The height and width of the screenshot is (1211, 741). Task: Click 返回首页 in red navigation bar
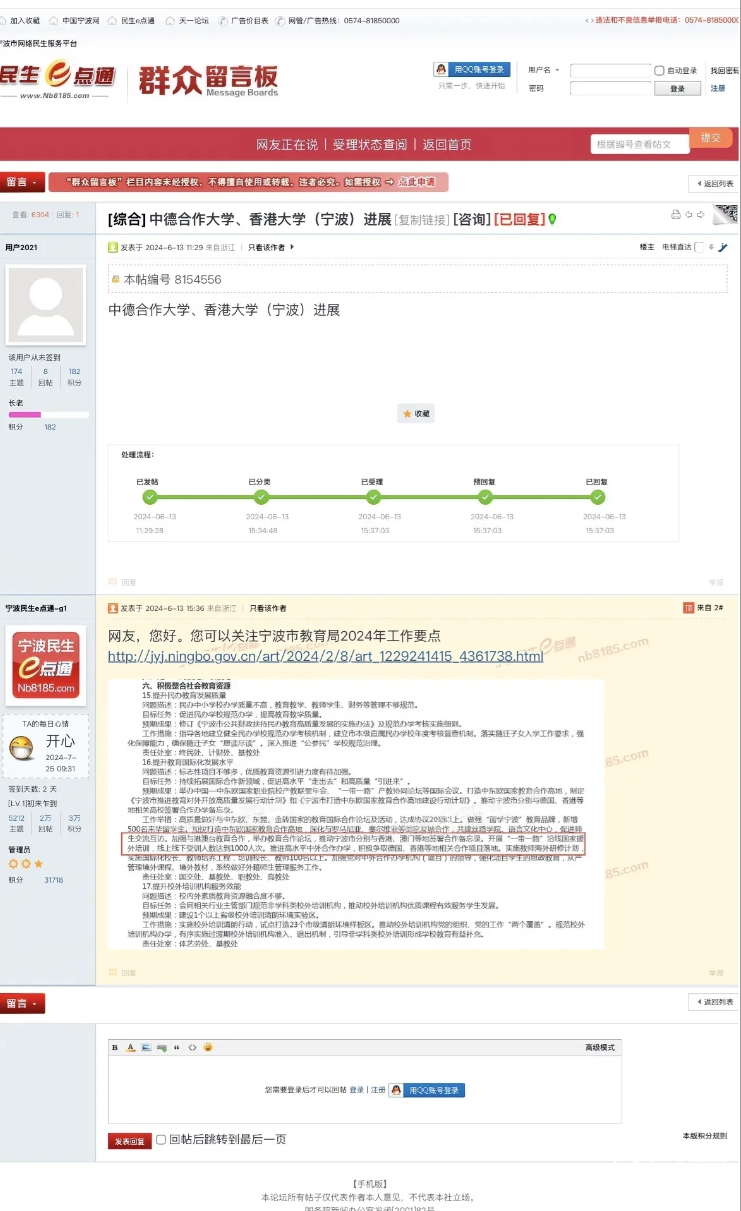(x=447, y=144)
